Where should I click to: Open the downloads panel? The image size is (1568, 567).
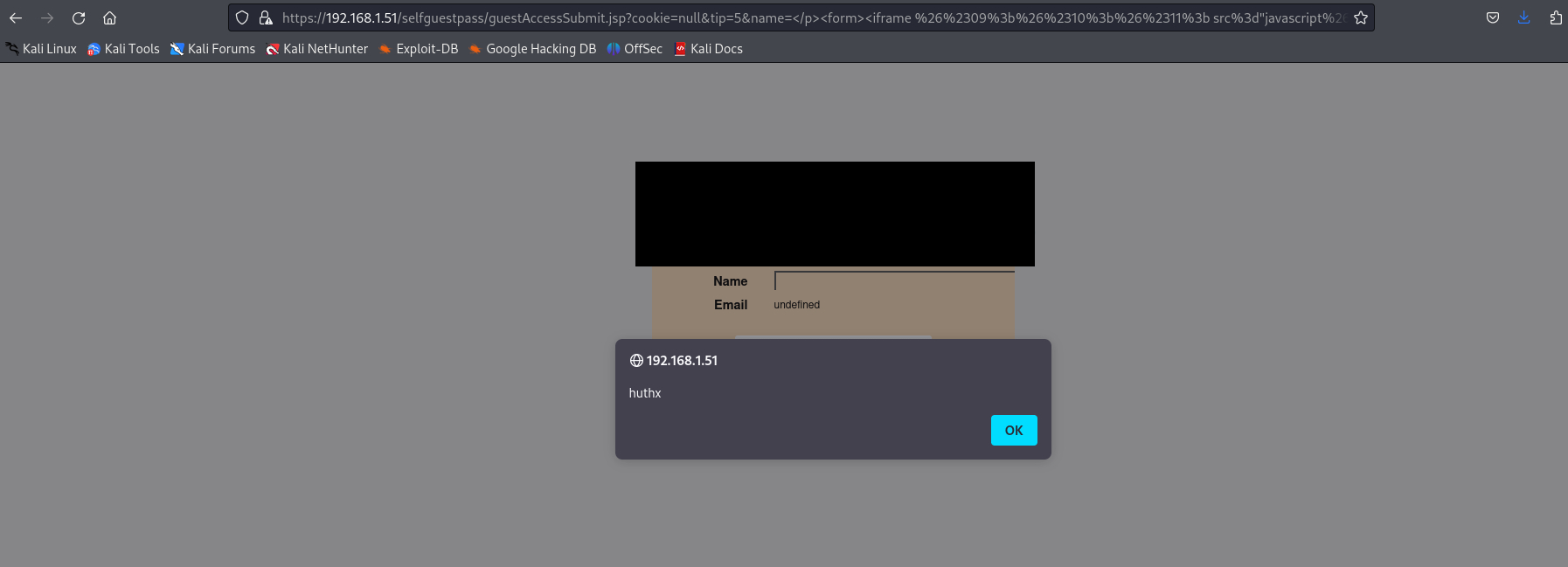[1524, 17]
